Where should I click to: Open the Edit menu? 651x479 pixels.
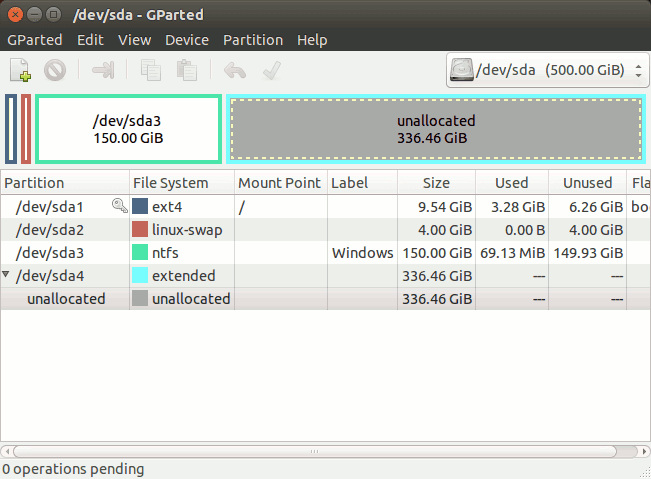click(90, 40)
